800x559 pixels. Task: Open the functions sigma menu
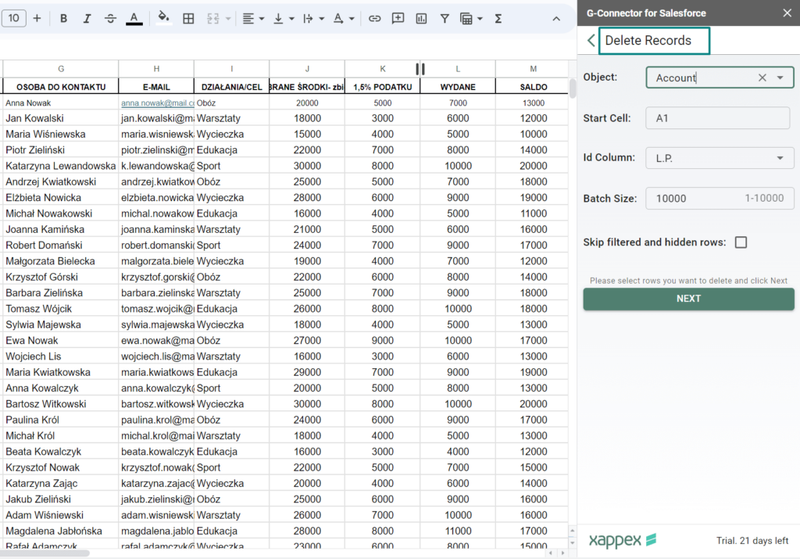point(498,18)
